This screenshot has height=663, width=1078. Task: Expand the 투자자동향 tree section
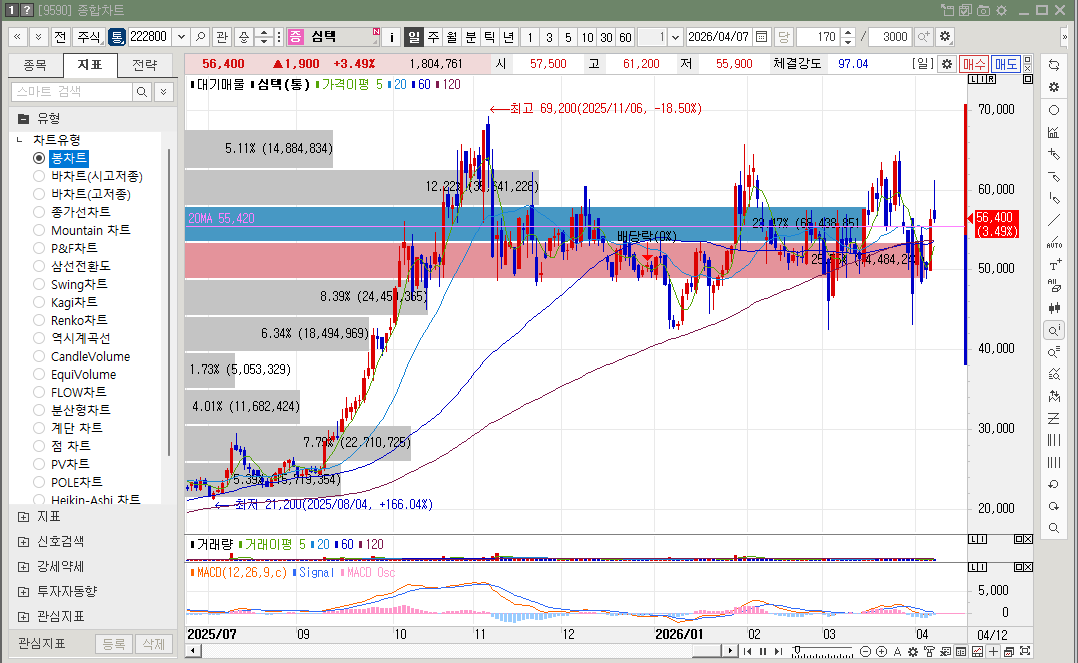click(23, 591)
